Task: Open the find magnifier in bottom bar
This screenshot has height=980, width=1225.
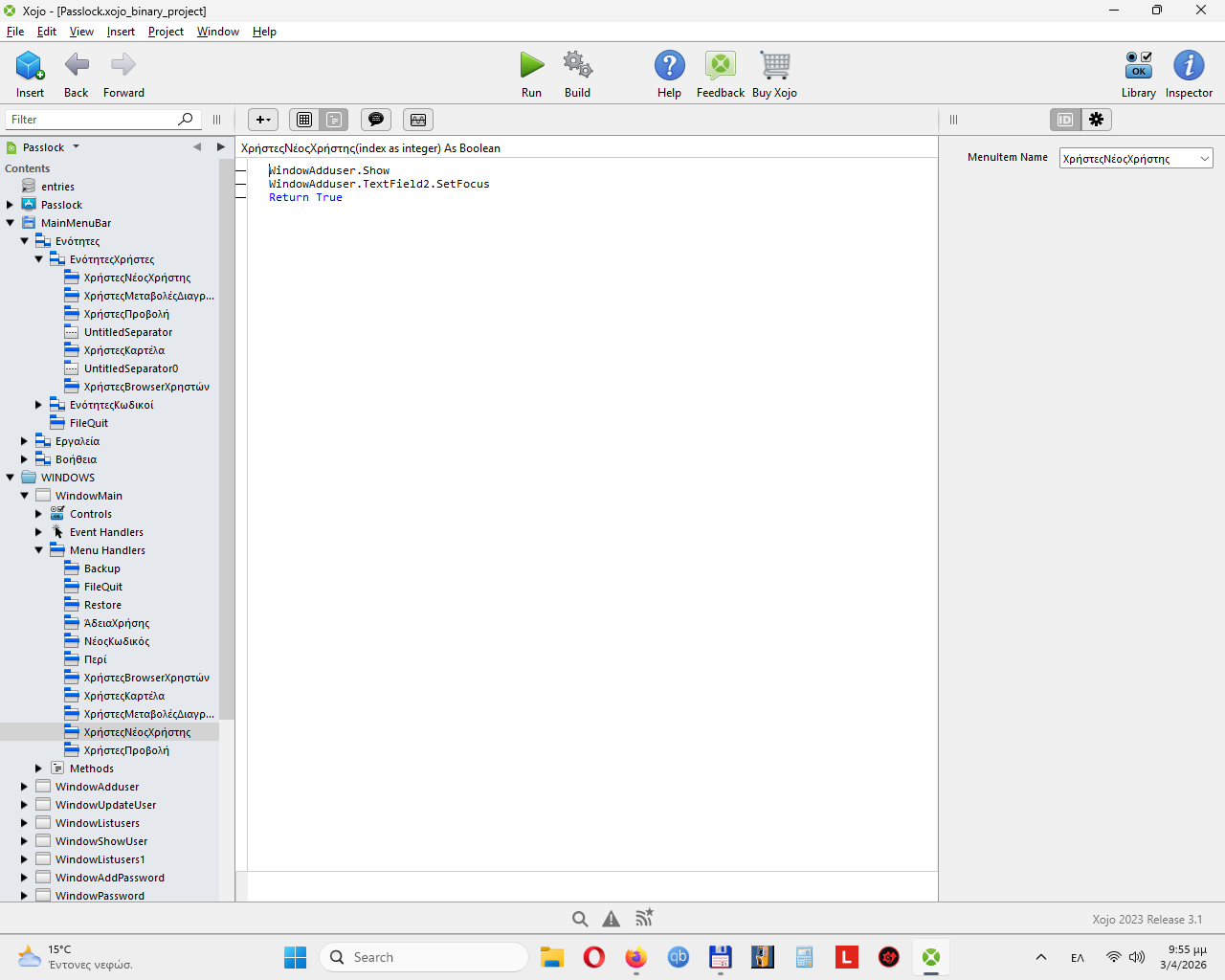Action: pyautogui.click(x=580, y=919)
